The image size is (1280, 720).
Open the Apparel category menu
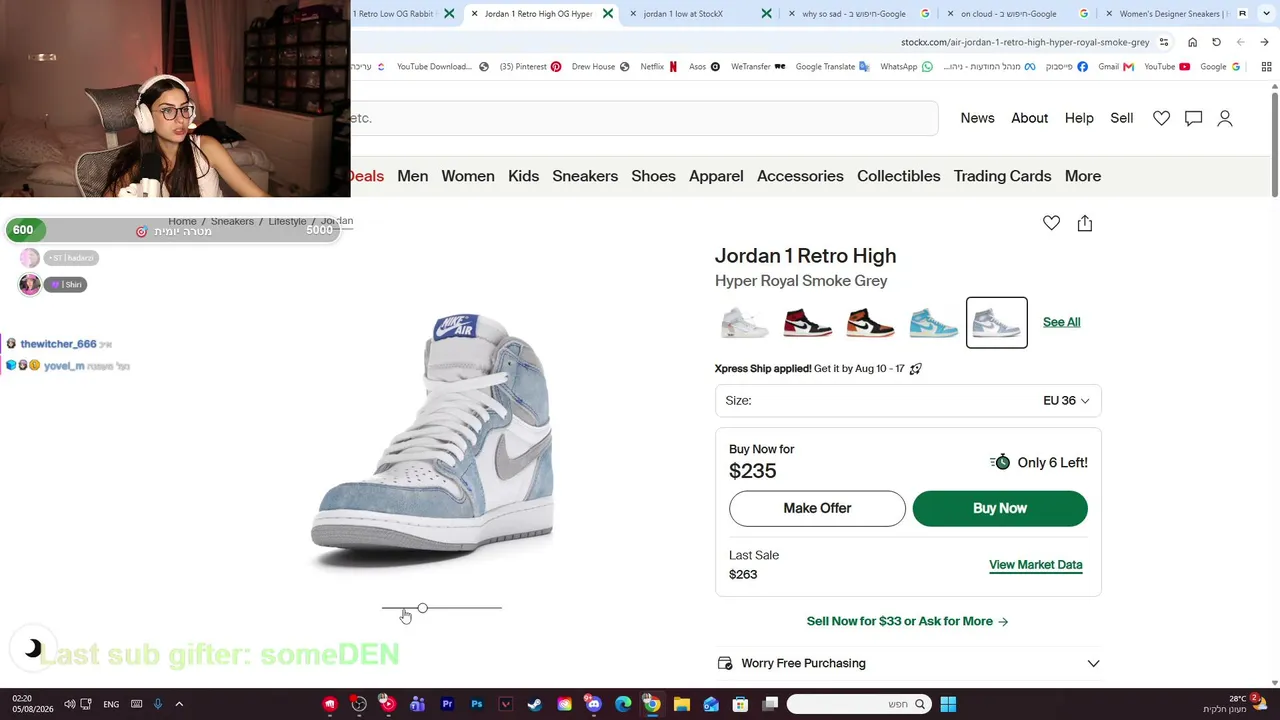[x=716, y=176]
